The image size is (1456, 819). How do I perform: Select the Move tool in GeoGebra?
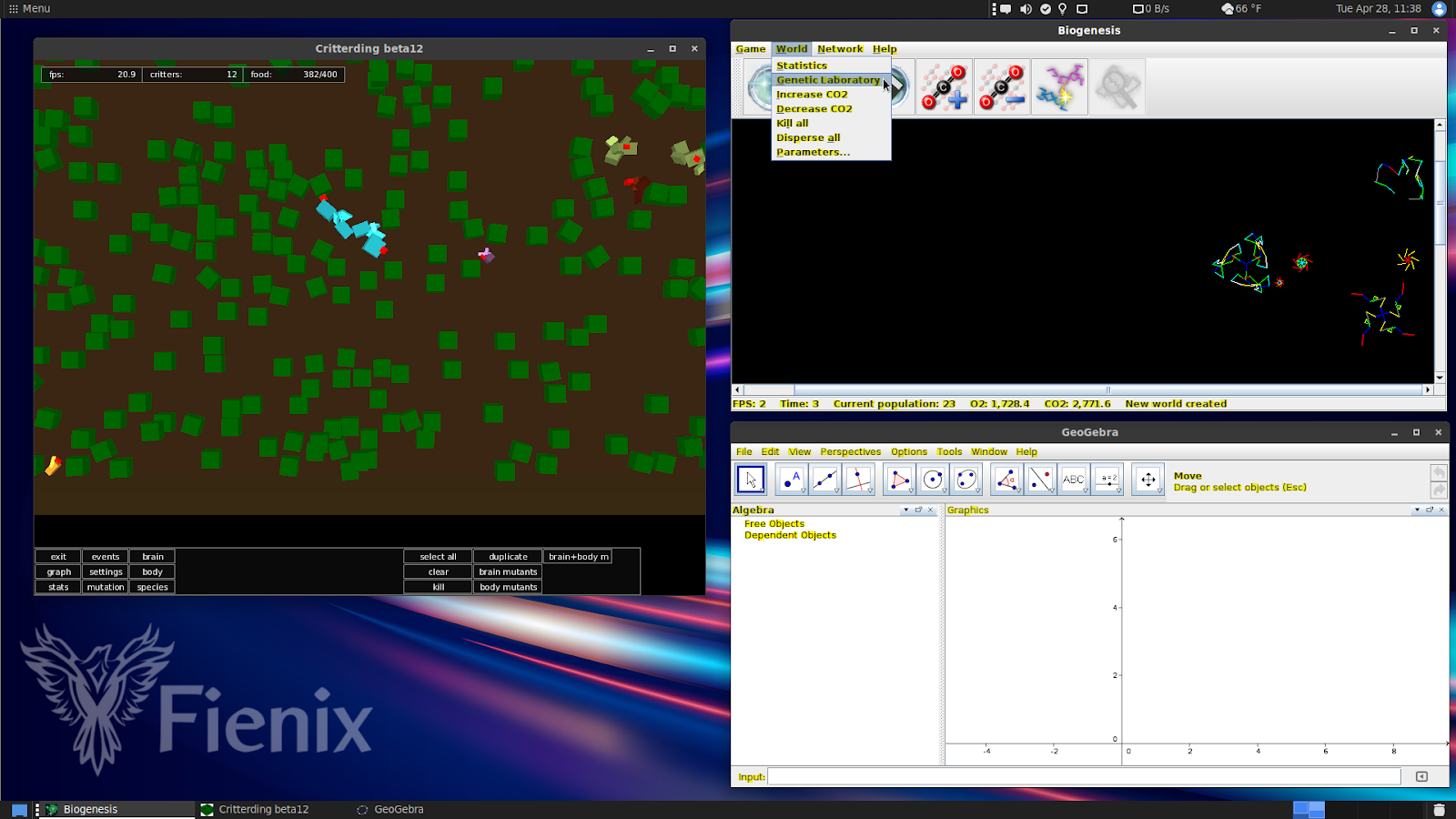pos(751,479)
